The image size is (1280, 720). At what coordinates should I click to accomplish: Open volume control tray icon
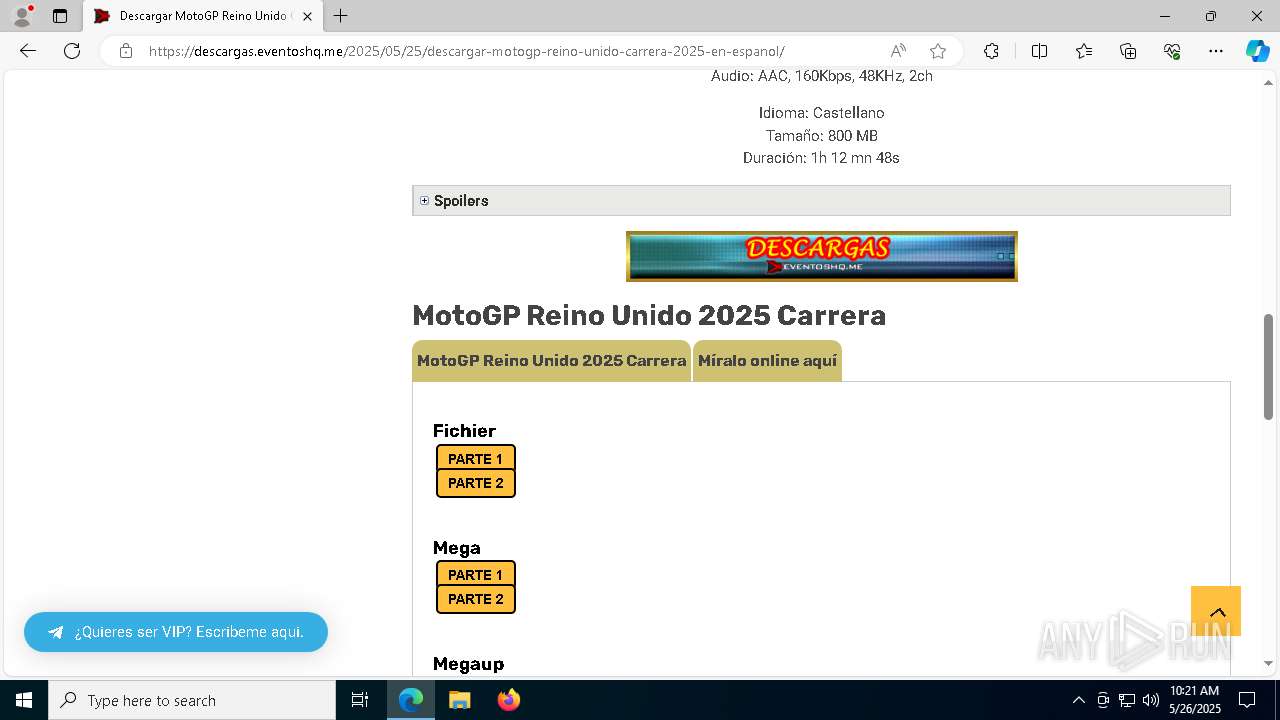[x=1151, y=700]
